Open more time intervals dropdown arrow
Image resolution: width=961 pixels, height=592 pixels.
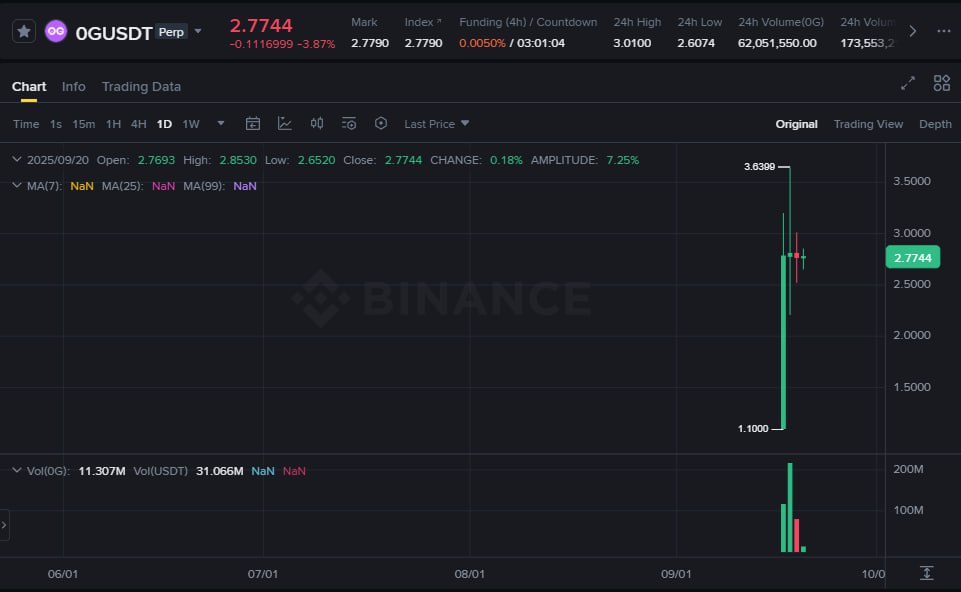tap(221, 123)
